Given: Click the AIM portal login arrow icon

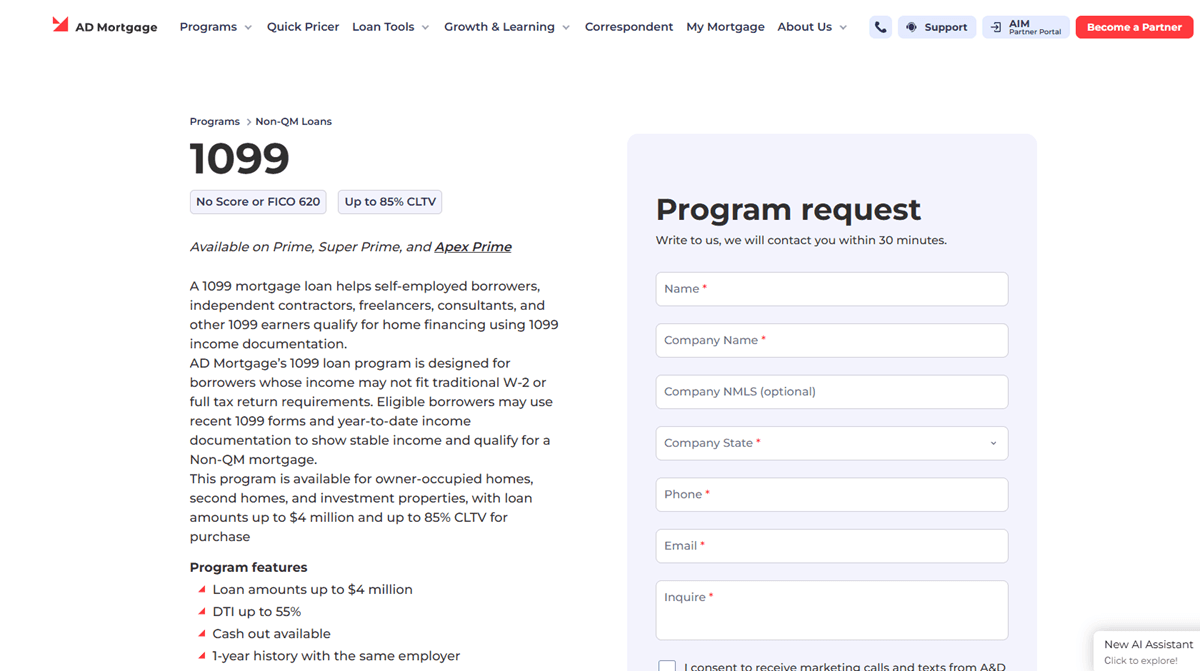Looking at the screenshot, I should [996, 27].
